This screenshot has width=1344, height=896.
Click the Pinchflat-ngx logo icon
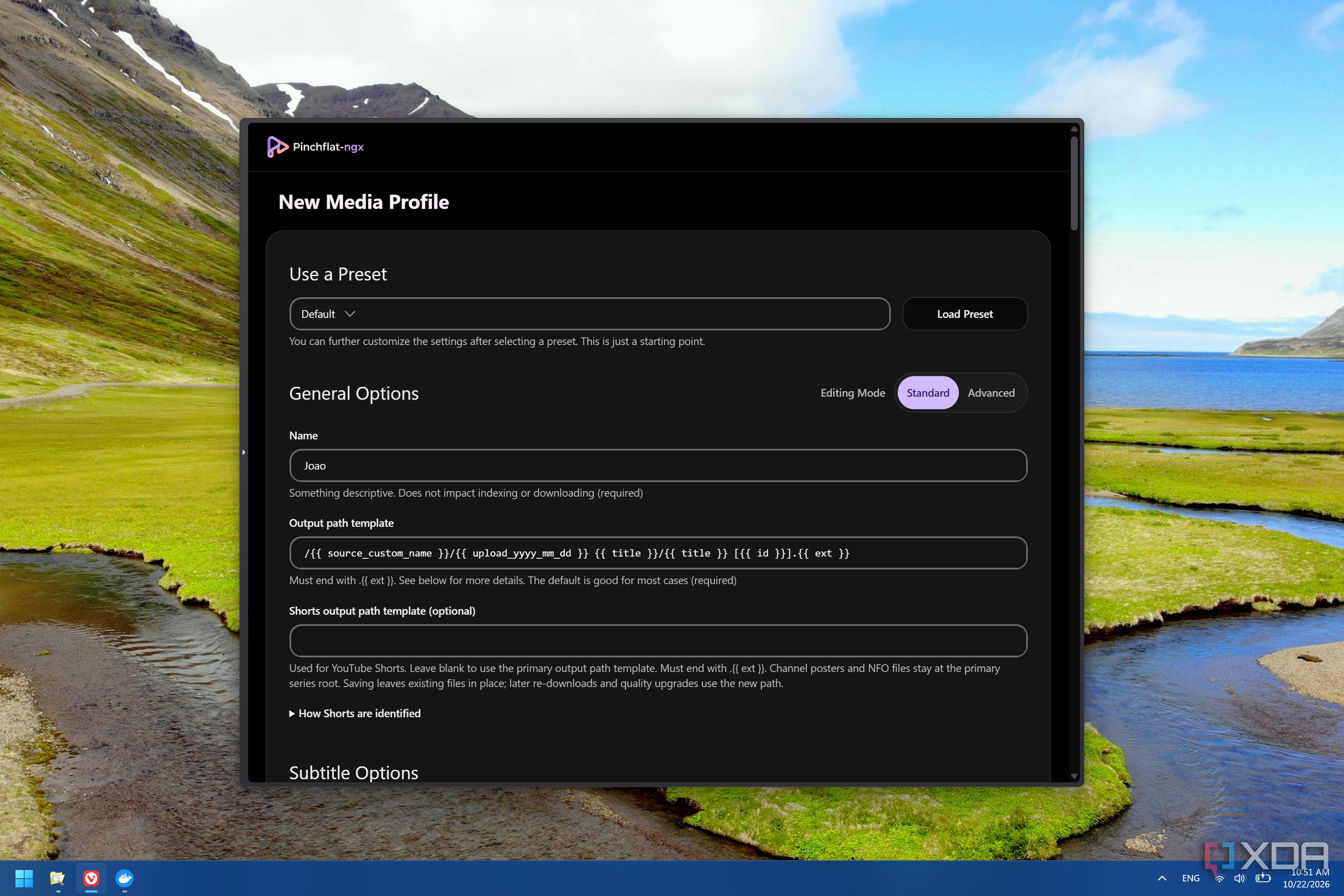tap(277, 147)
